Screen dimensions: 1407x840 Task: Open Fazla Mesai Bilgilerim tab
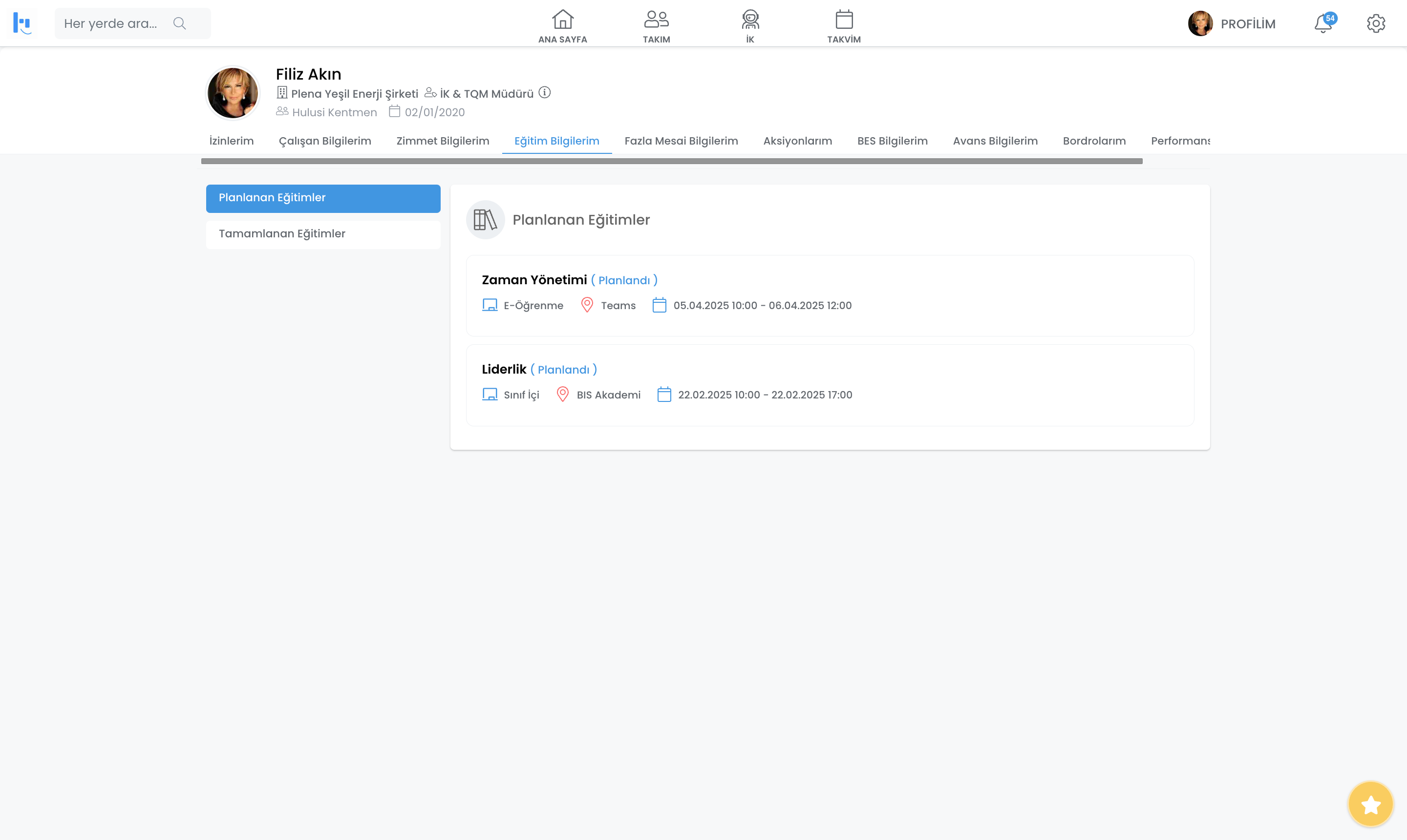click(681, 141)
